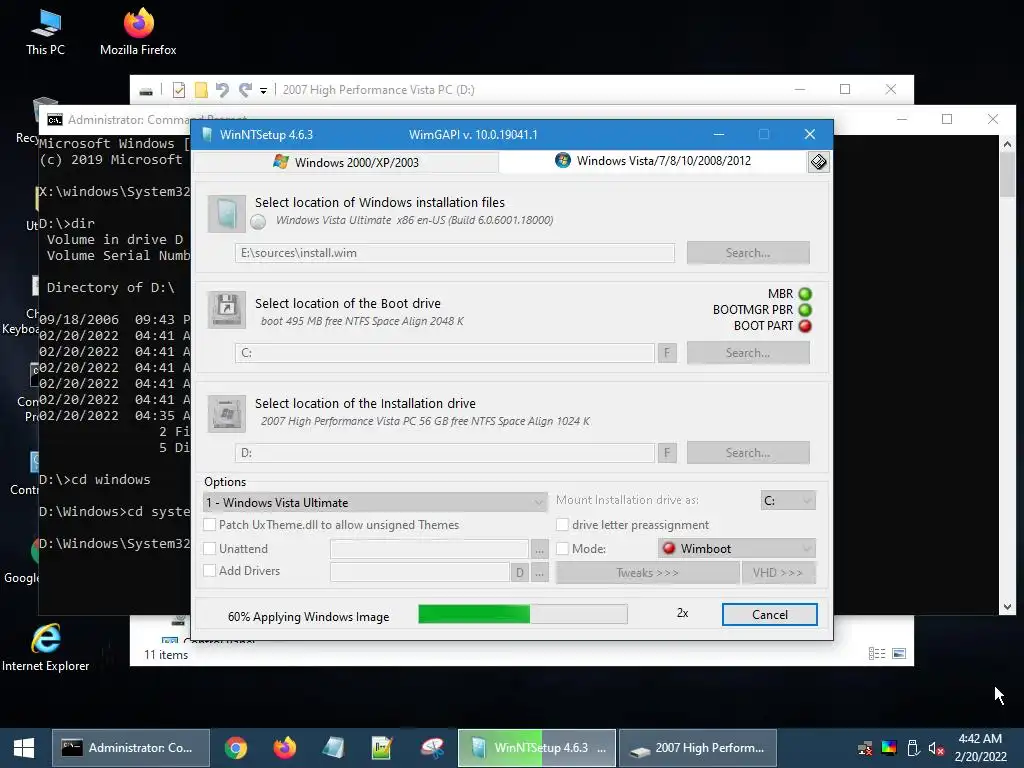
Task: Open the Wimboot mode dropdown
Action: [x=737, y=549]
